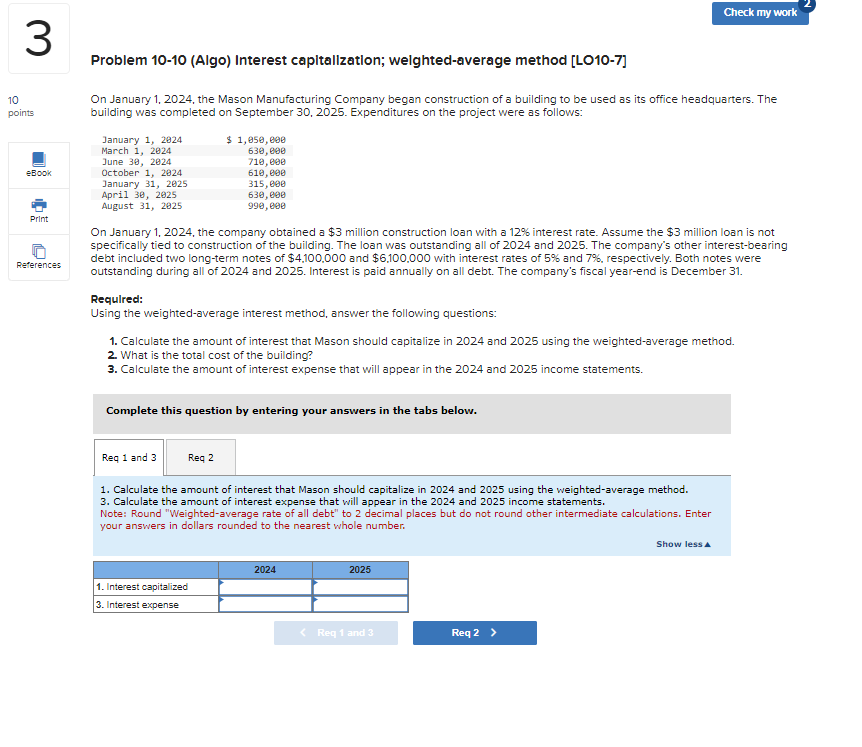The width and height of the screenshot is (862, 747).
Task: Click the Check my work button
Action: coord(760,14)
